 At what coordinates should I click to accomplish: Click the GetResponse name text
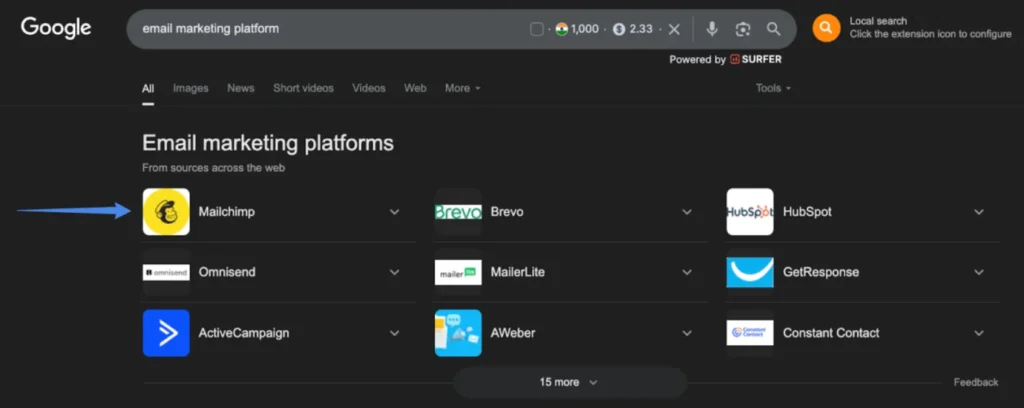[821, 272]
